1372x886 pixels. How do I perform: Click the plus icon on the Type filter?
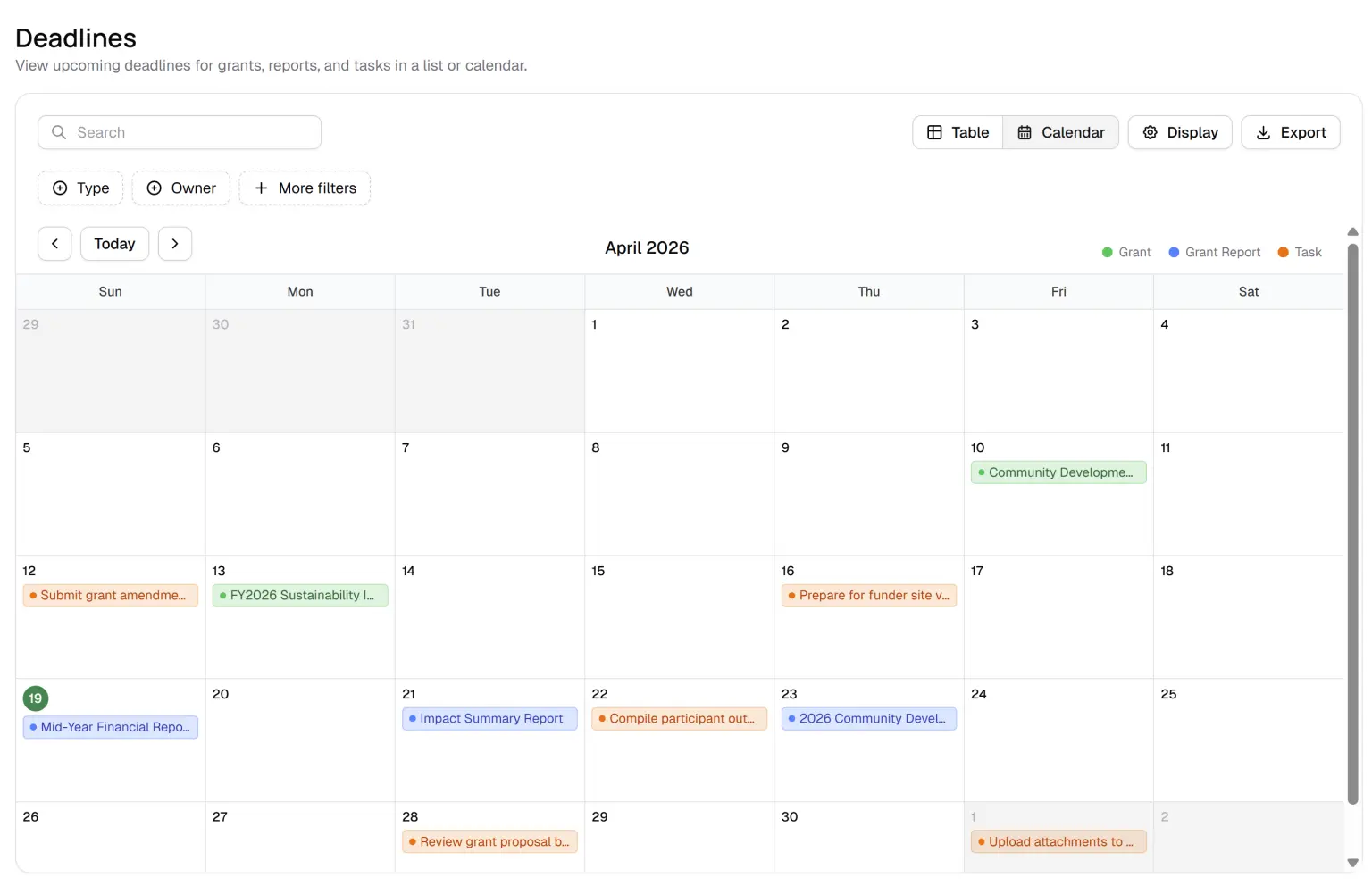[59, 188]
